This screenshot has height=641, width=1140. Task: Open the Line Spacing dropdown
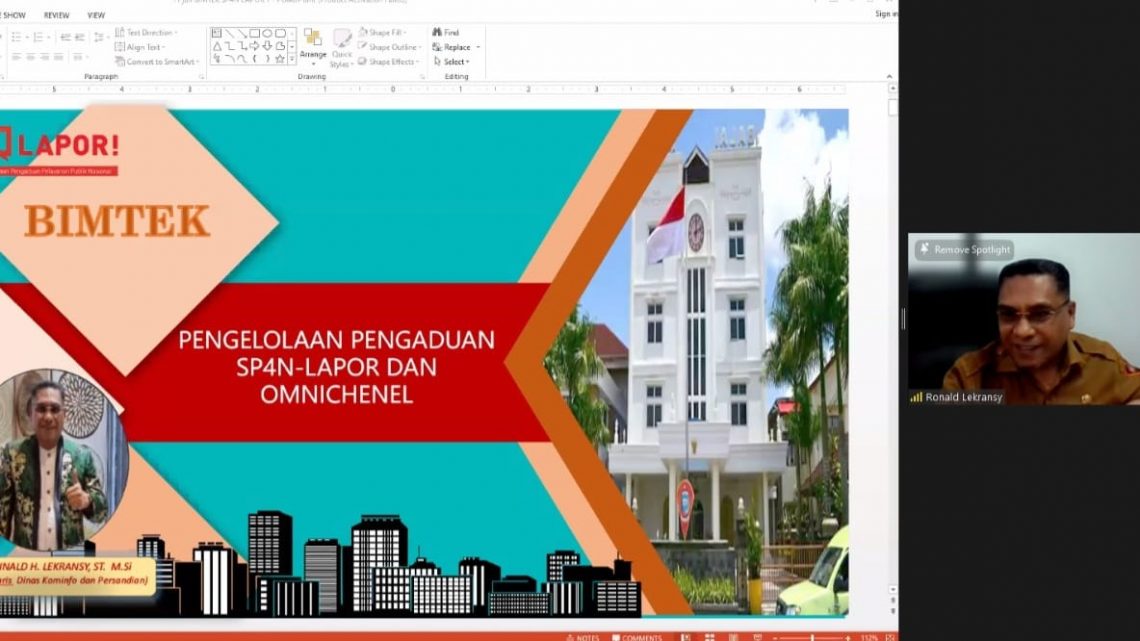(100, 37)
